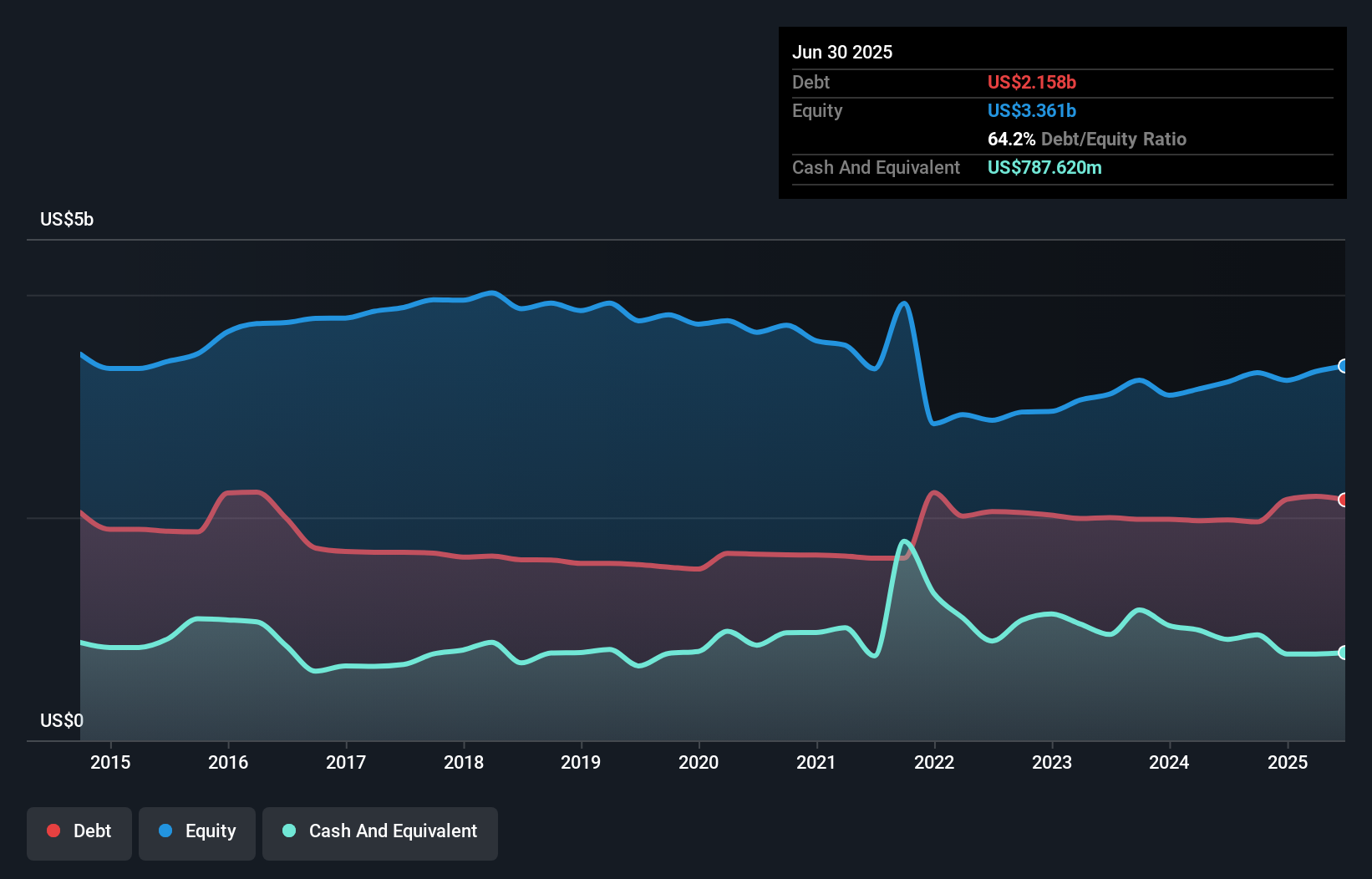Click the US$787.620m Cash value
Viewport: 1372px width, 879px height.
[1045, 167]
